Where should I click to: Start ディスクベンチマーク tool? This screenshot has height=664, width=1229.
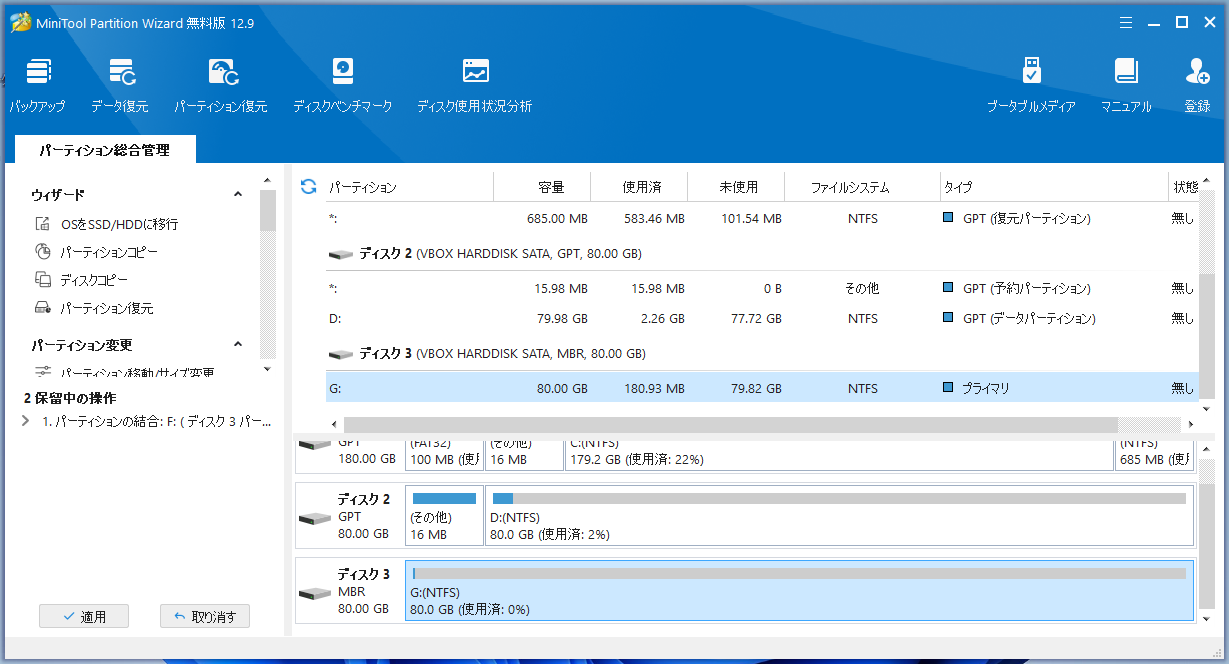(343, 85)
